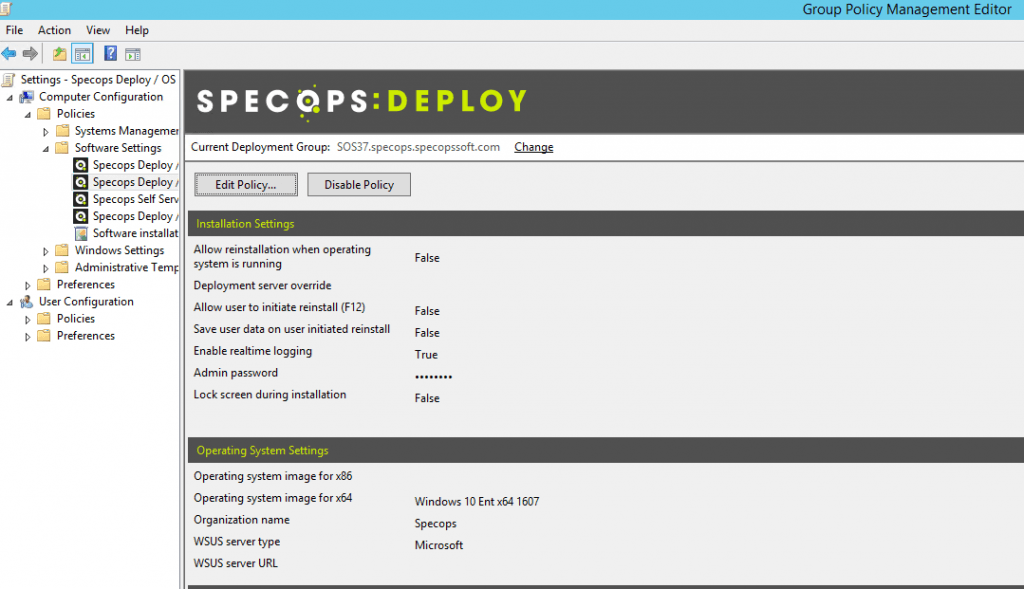
Task: Select the User Configuration node
Action: point(86,301)
